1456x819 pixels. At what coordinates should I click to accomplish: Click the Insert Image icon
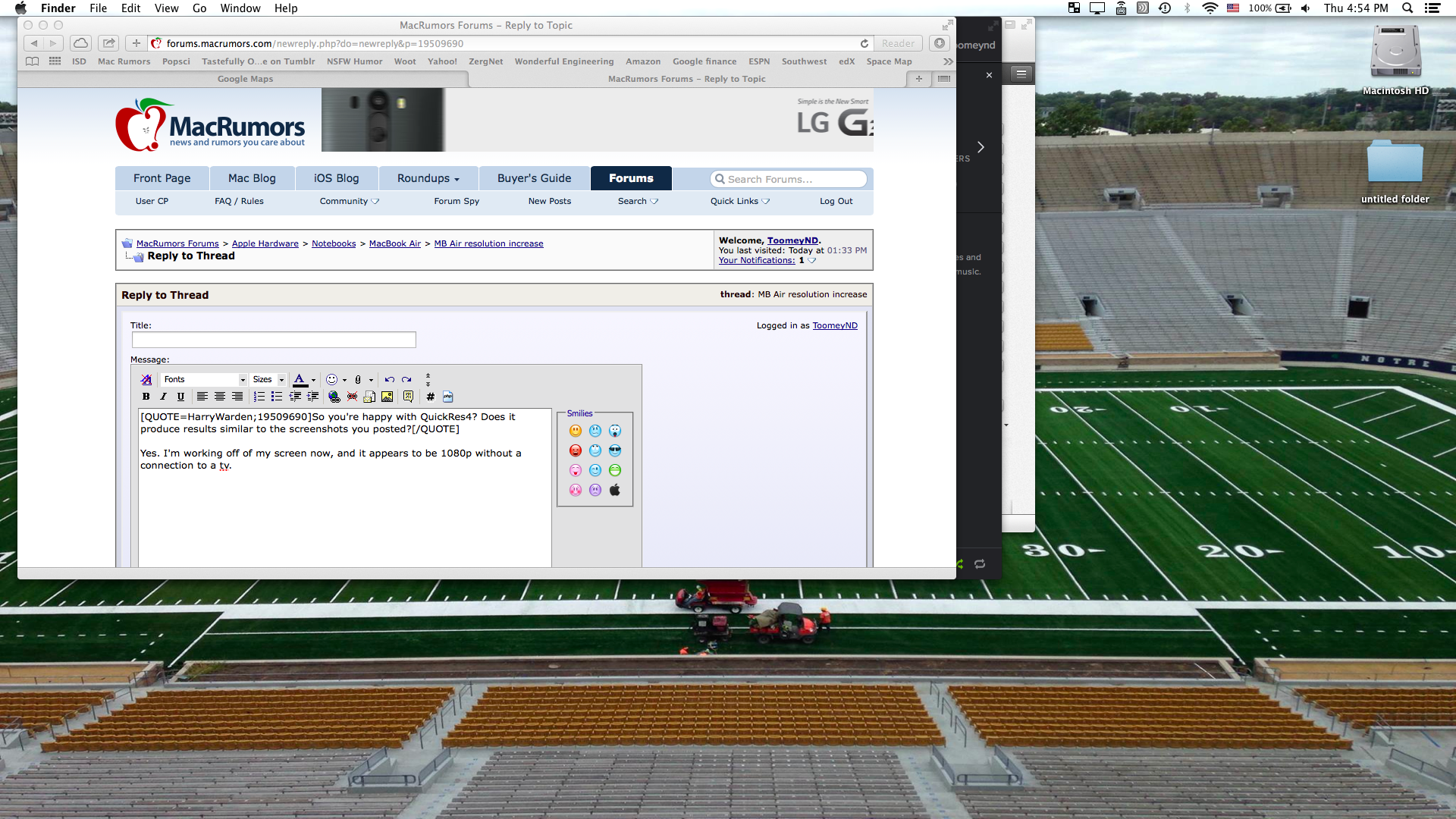coord(388,397)
